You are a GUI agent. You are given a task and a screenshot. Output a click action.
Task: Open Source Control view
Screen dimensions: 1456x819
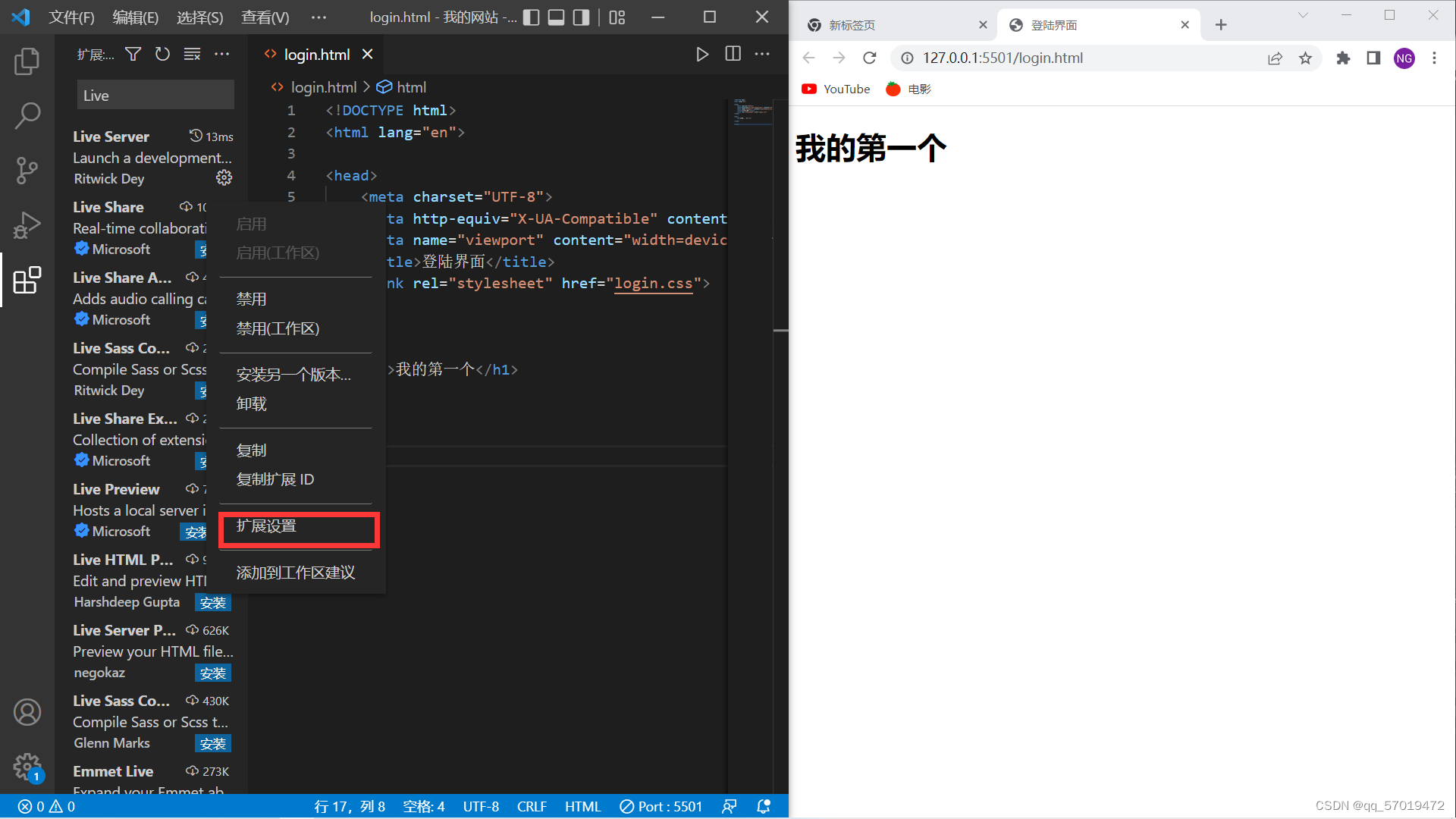[x=27, y=171]
